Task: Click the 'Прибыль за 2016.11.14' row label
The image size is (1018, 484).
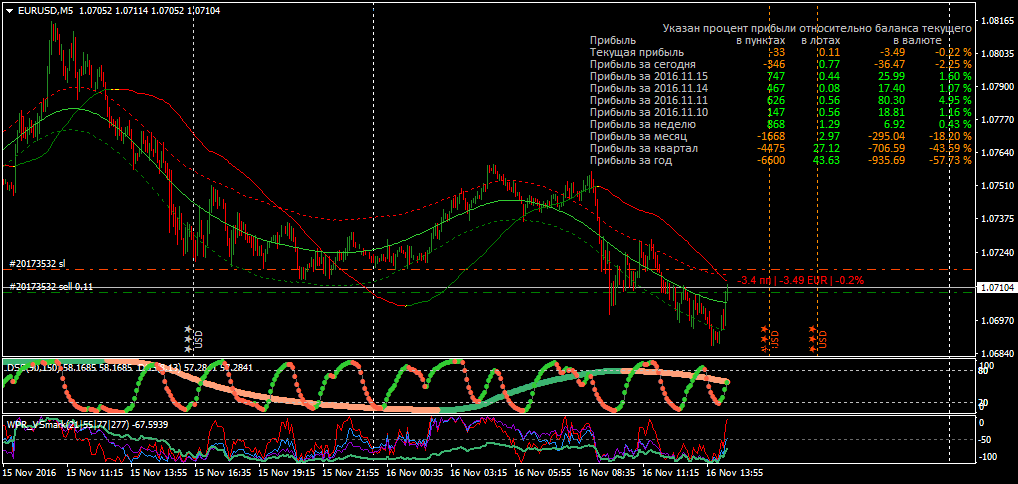Action: pos(649,88)
